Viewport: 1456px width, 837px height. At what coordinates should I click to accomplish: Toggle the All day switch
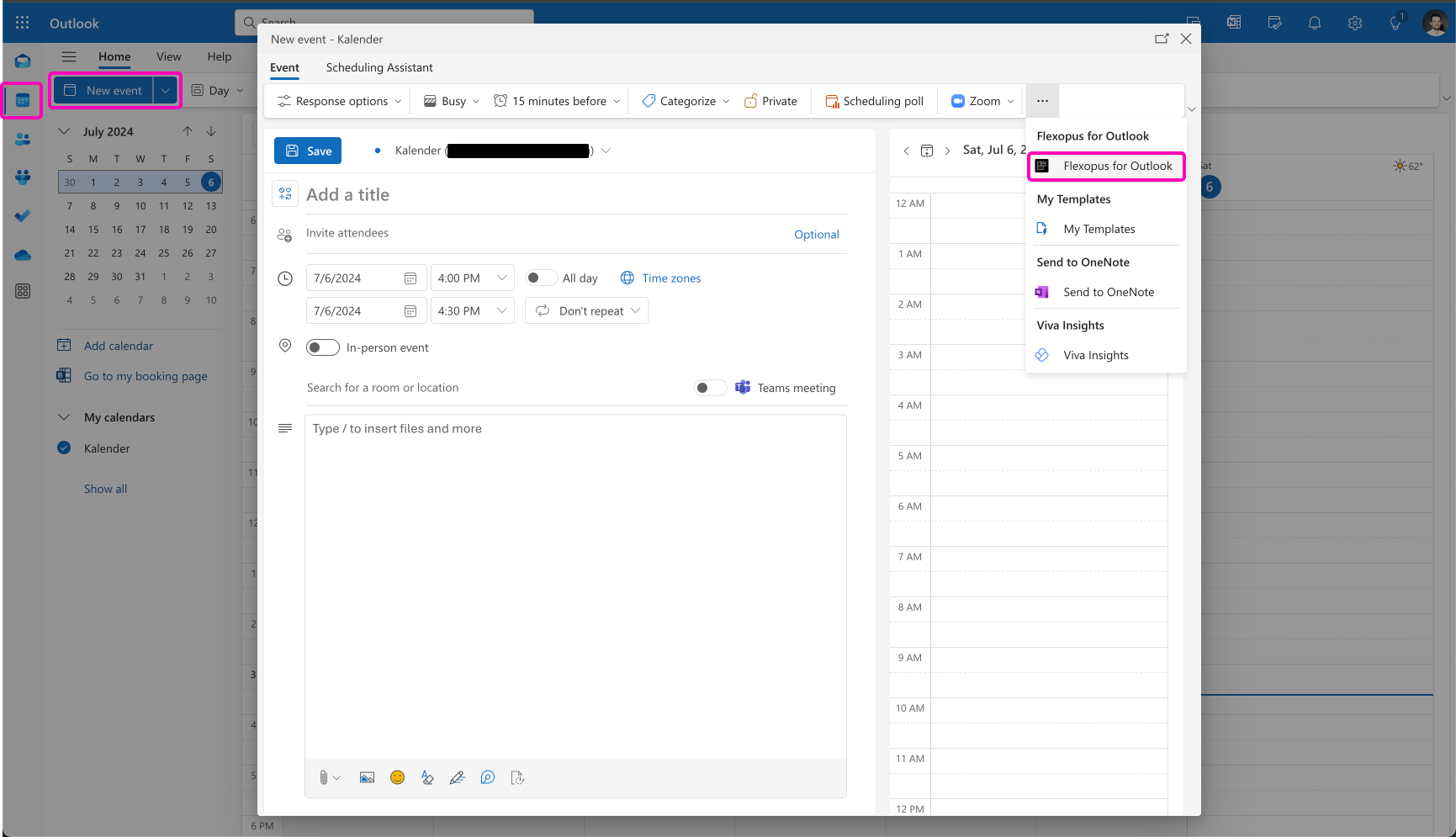[540, 278]
